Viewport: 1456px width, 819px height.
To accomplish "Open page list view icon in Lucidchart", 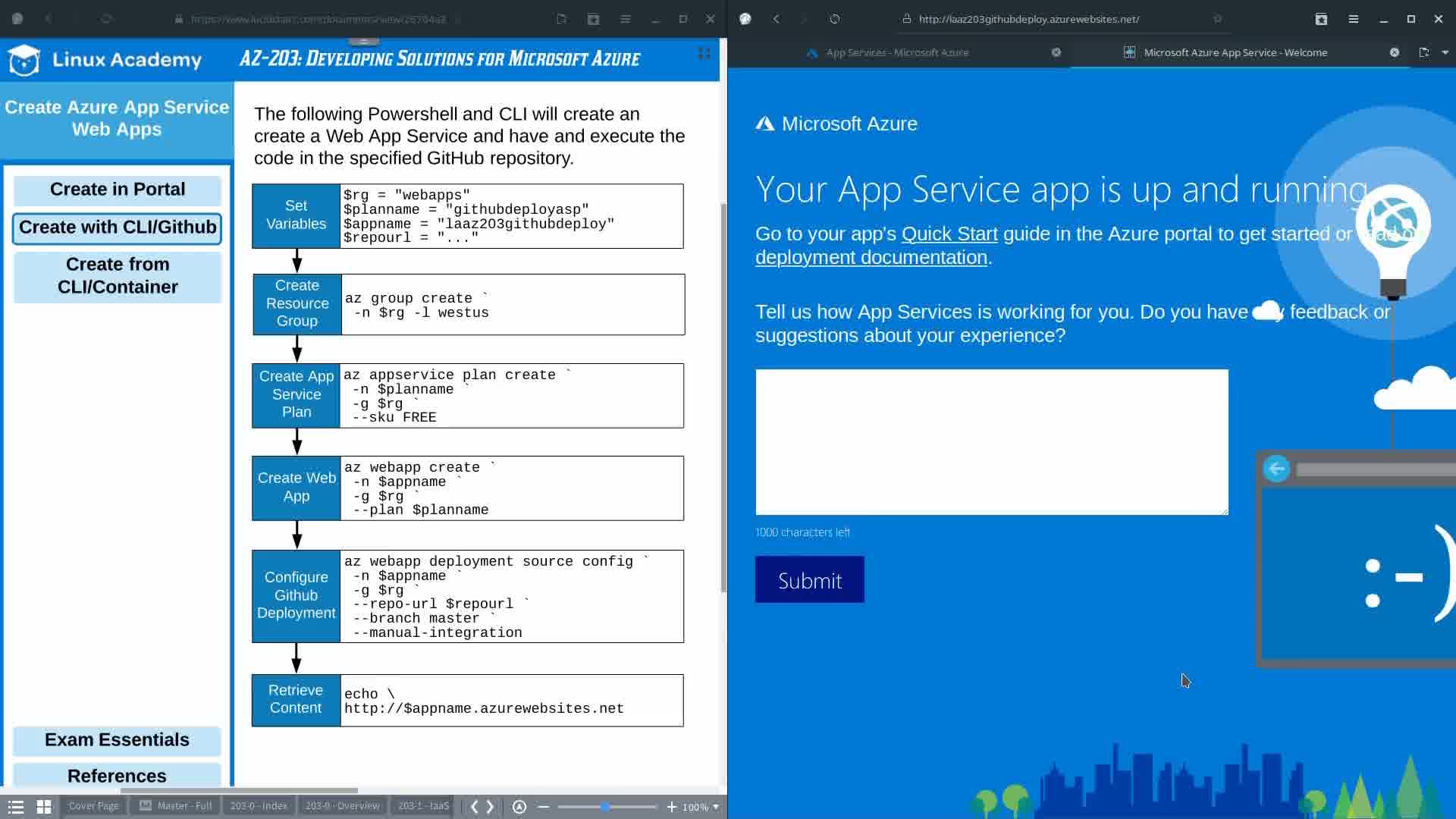I will pos(16,806).
